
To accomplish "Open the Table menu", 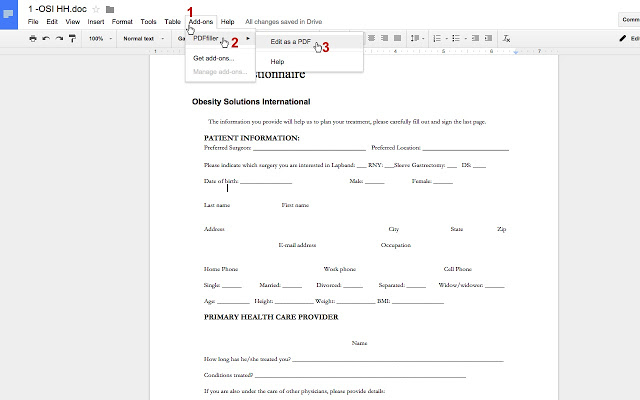I will [x=172, y=22].
